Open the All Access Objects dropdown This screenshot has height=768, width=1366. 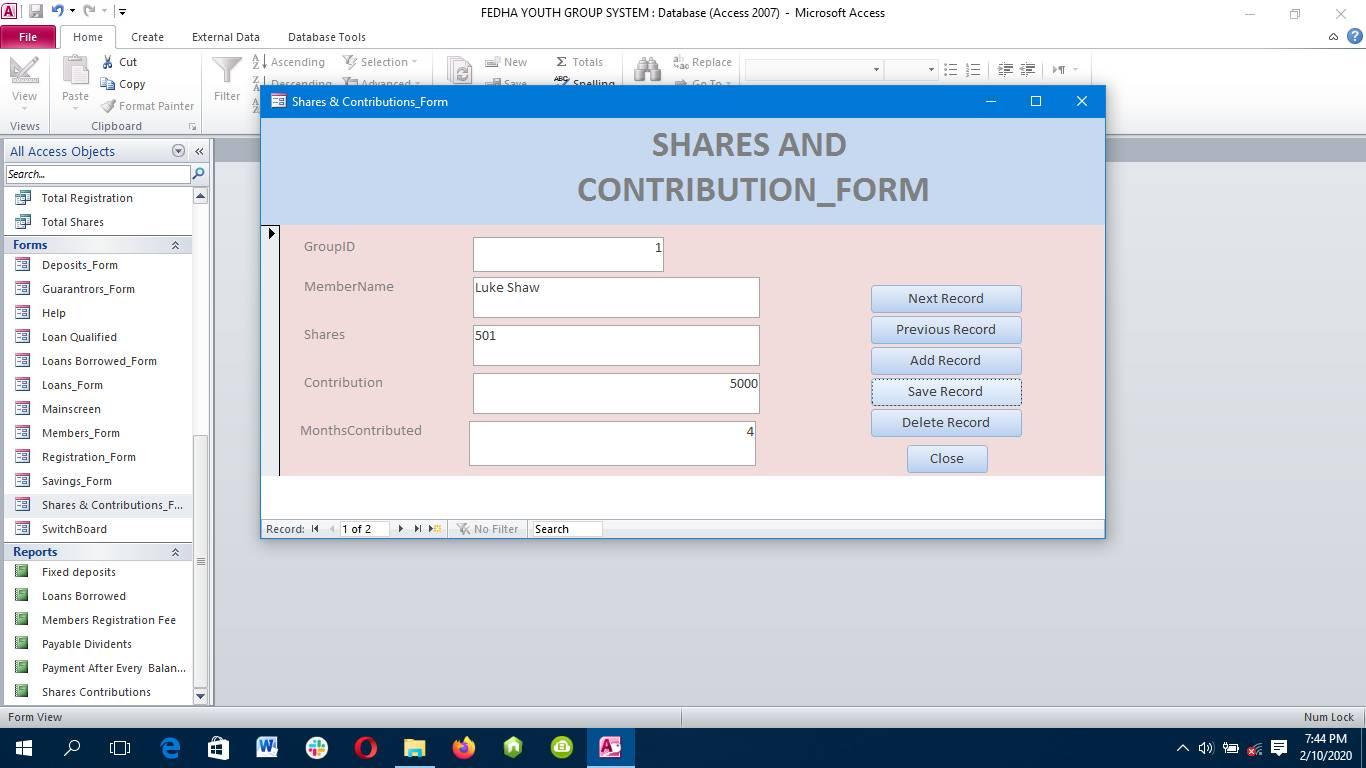pos(178,151)
